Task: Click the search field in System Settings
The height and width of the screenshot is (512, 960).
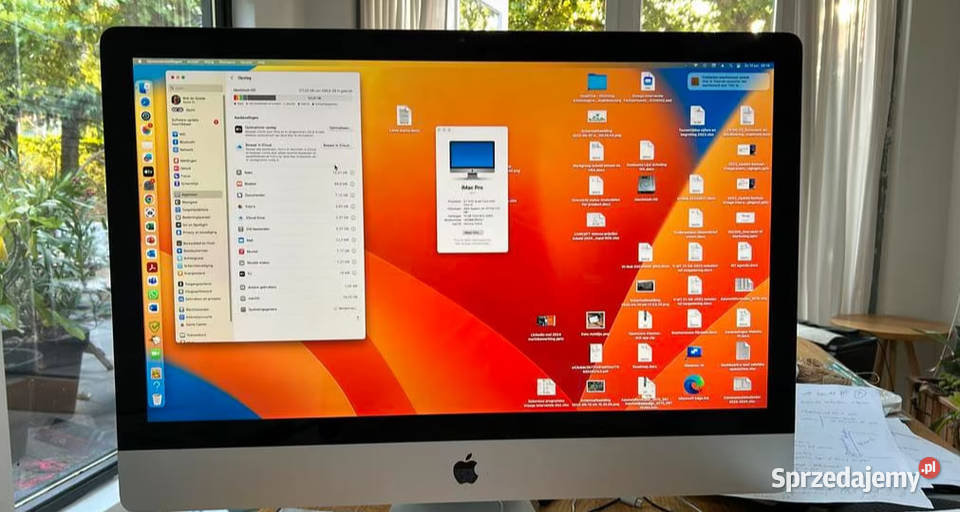Action: click(x=197, y=88)
